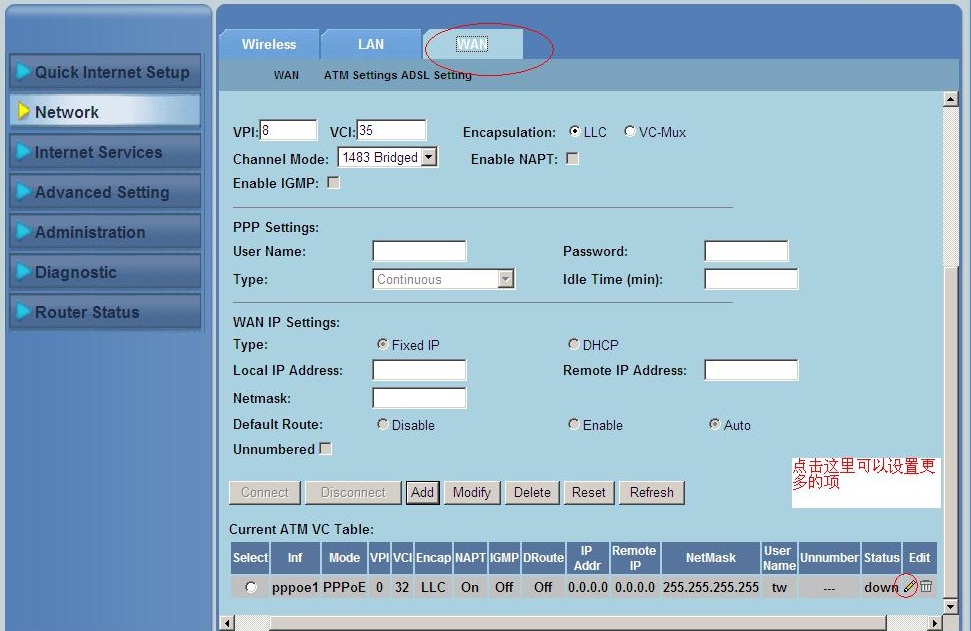The width and height of the screenshot is (971, 631).
Task: Click the Quick Internet Setup arrow icon
Action: [23, 71]
